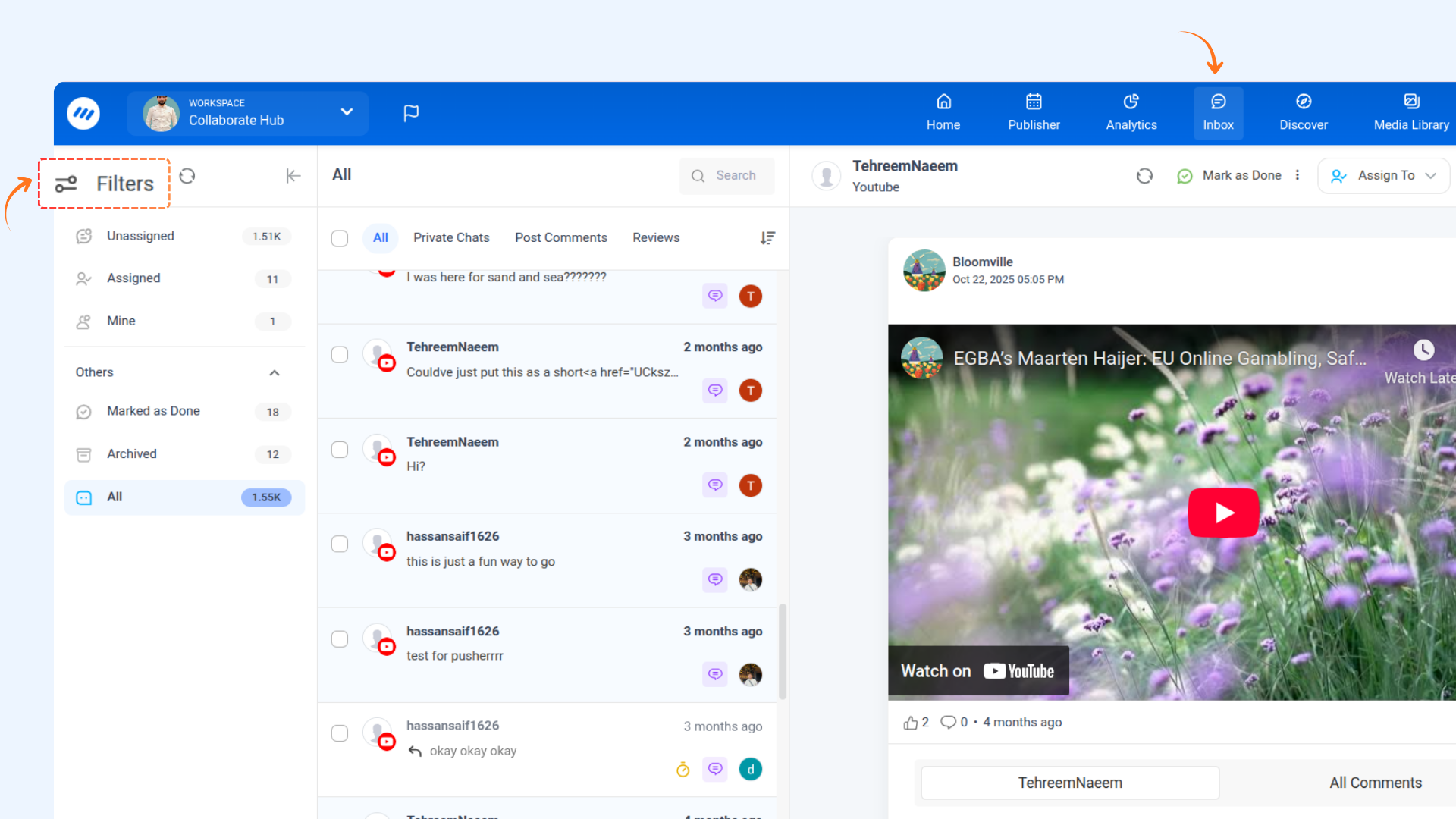Select the TehreemNaeem comments tab
Viewport: 1456px width, 819px height.
point(1070,783)
